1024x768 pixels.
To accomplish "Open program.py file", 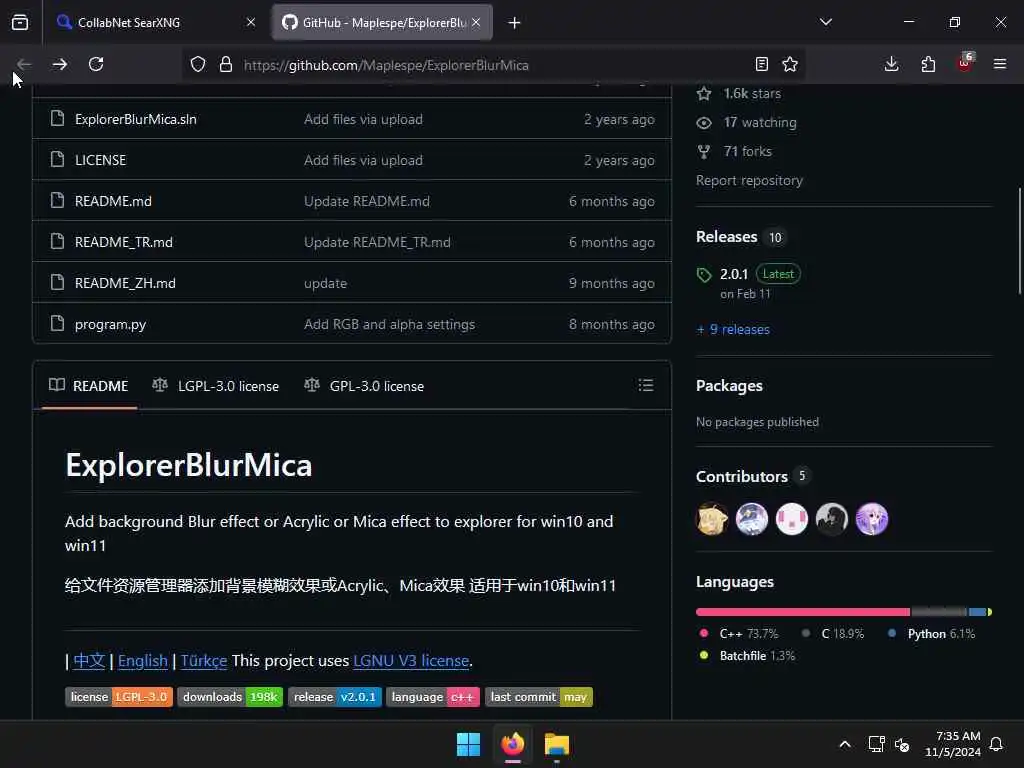I will [x=110, y=325].
